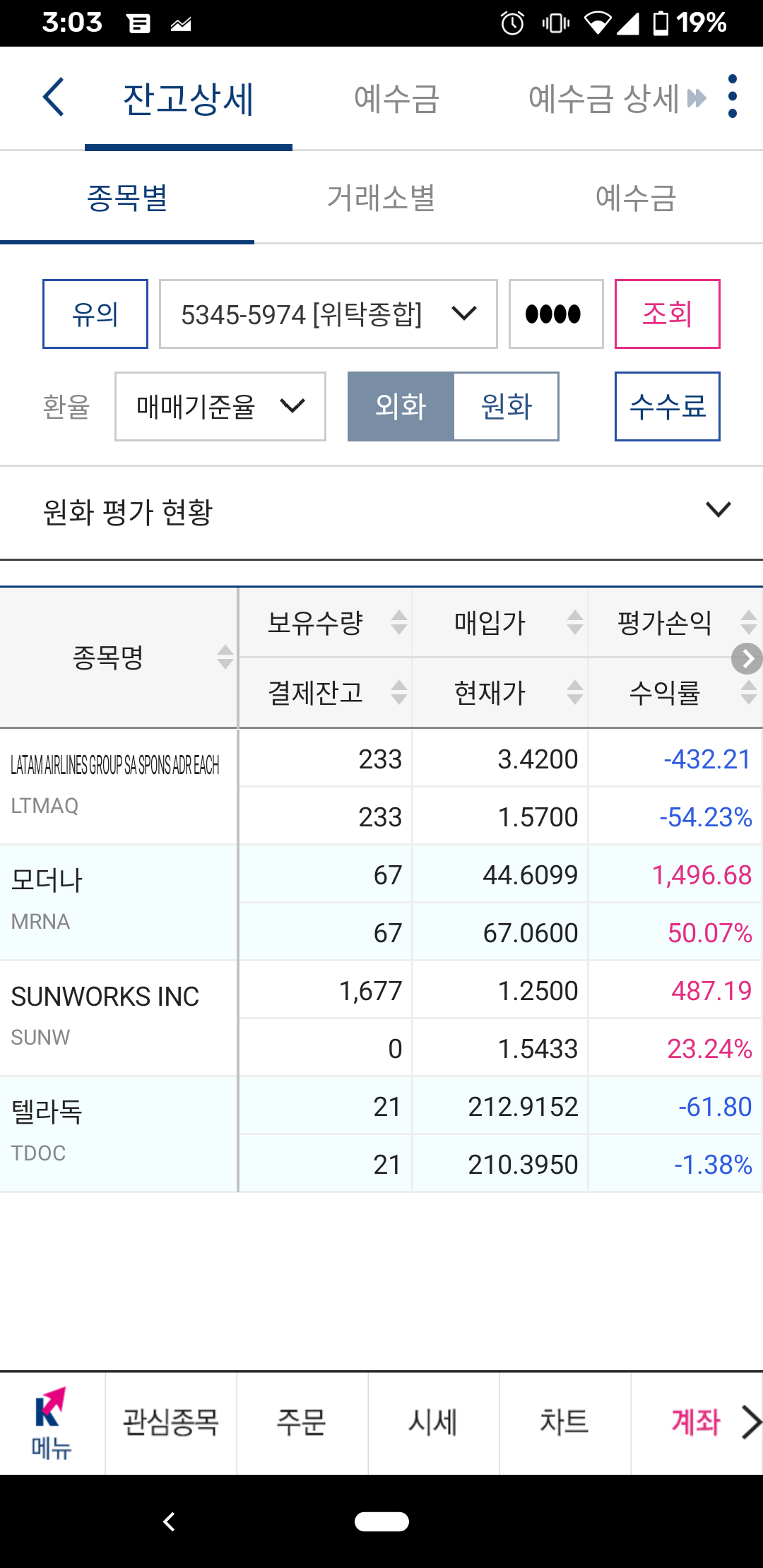Switch to the 예수금 상세 tab
This screenshot has height=1568, width=763.
coord(604,98)
